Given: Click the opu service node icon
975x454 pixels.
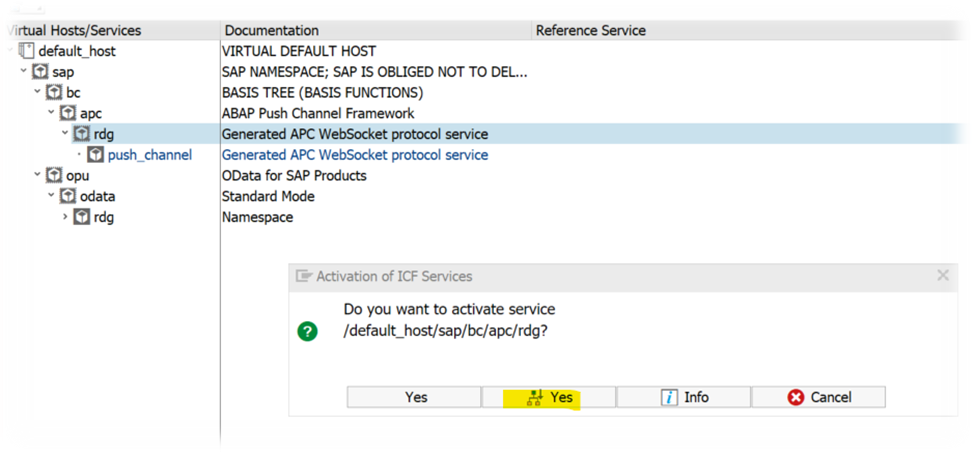Looking at the screenshot, I should click(54, 176).
